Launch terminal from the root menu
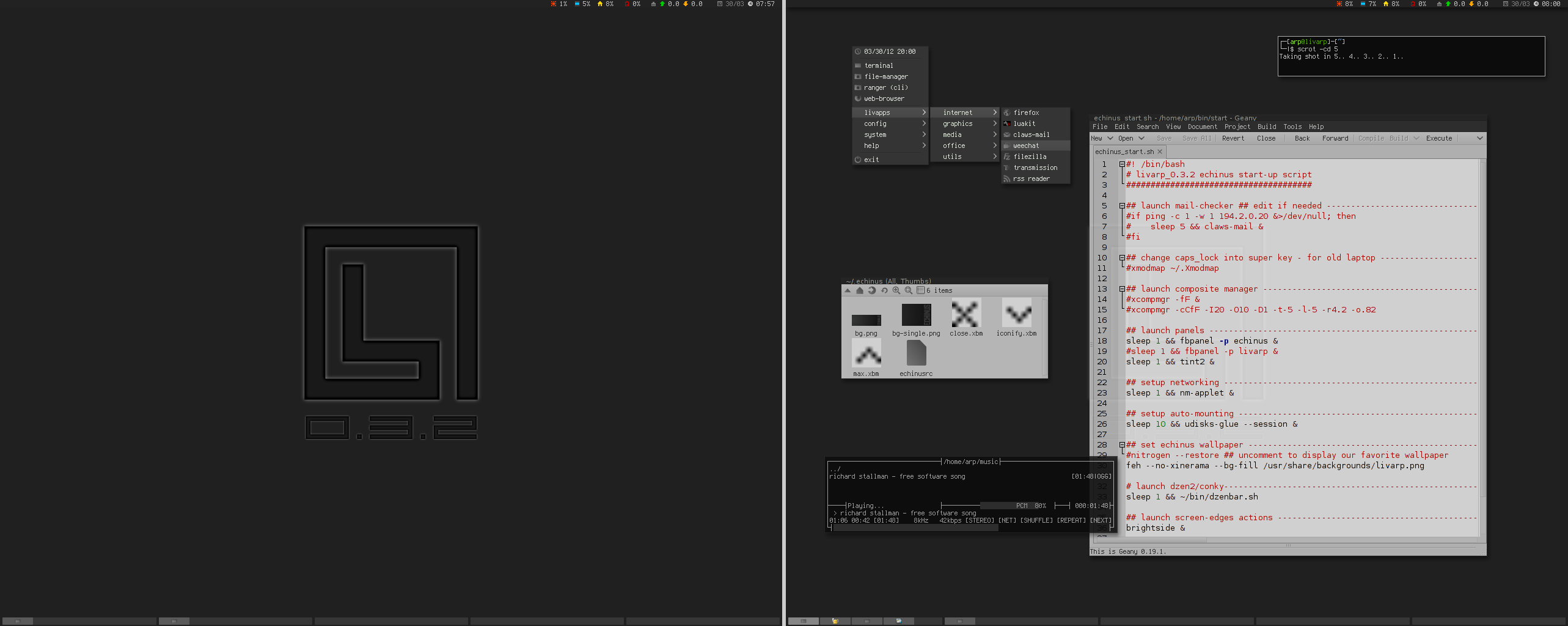This screenshot has width=1568, height=626. pyautogui.click(x=890, y=65)
